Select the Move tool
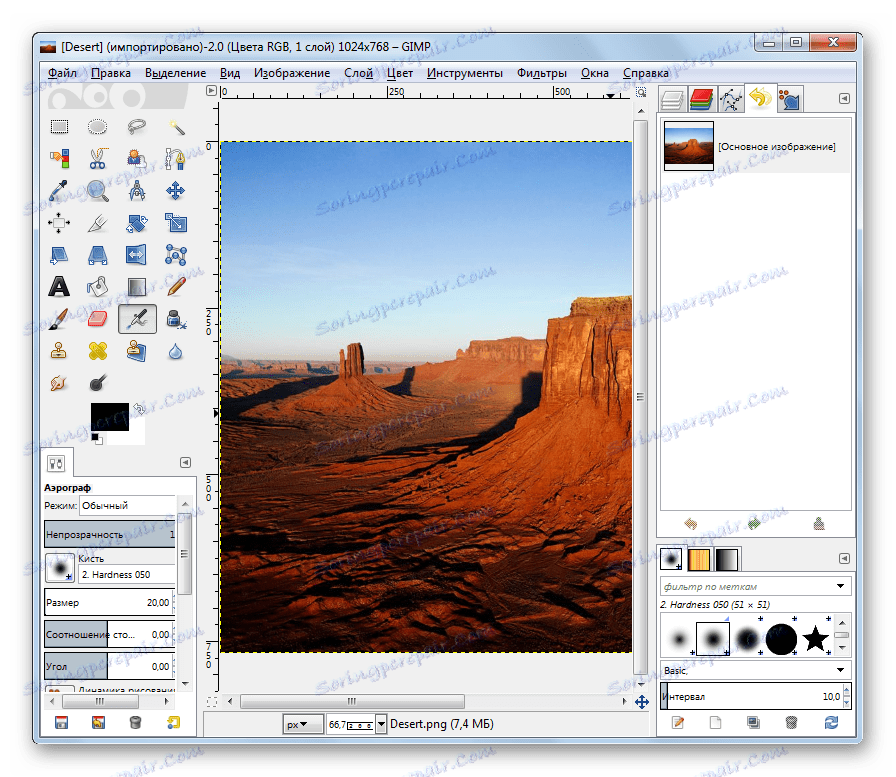Screen dimensions: 896x777 click(x=176, y=191)
